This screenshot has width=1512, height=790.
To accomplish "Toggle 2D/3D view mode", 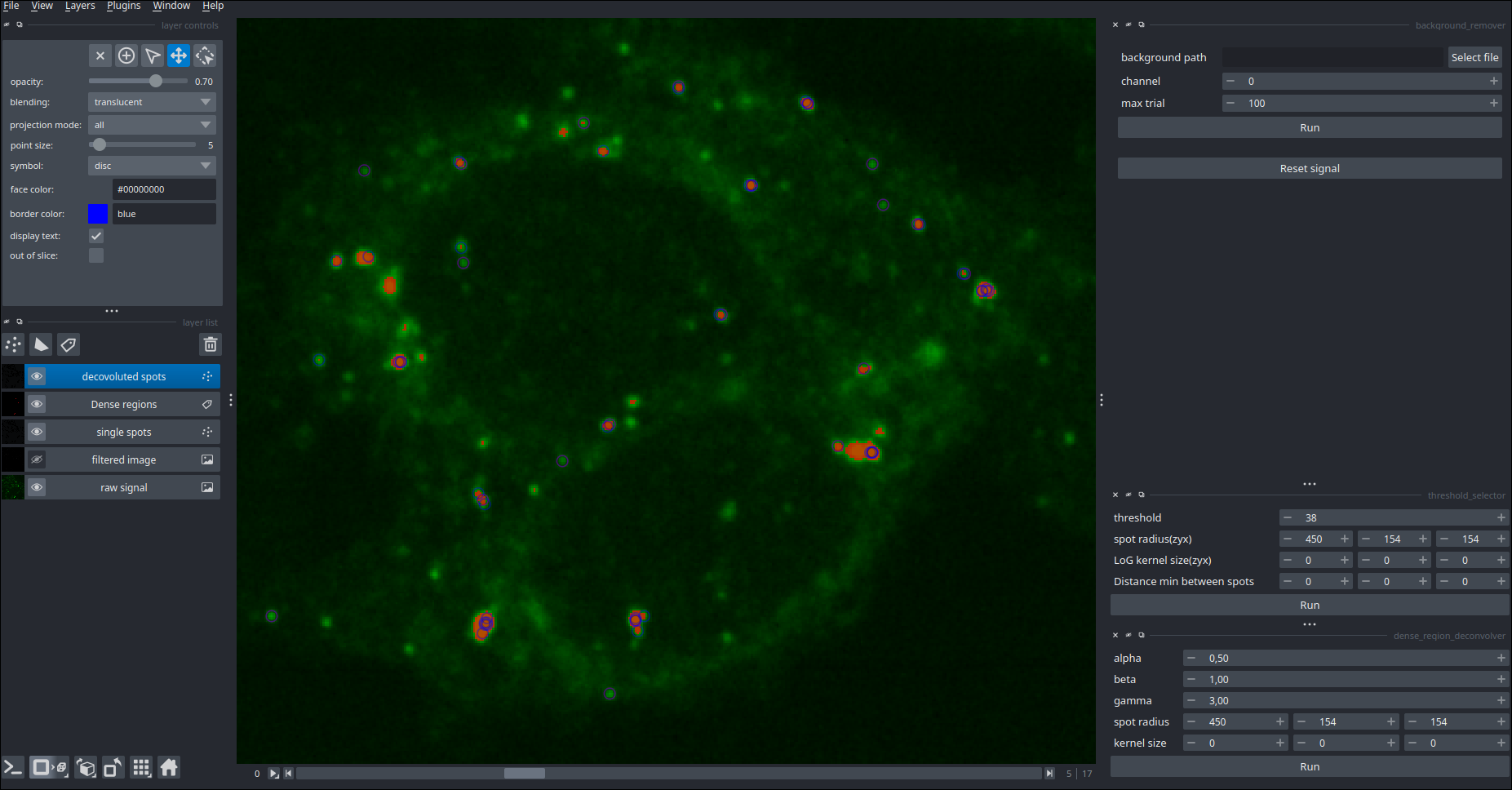I will tap(49, 767).
